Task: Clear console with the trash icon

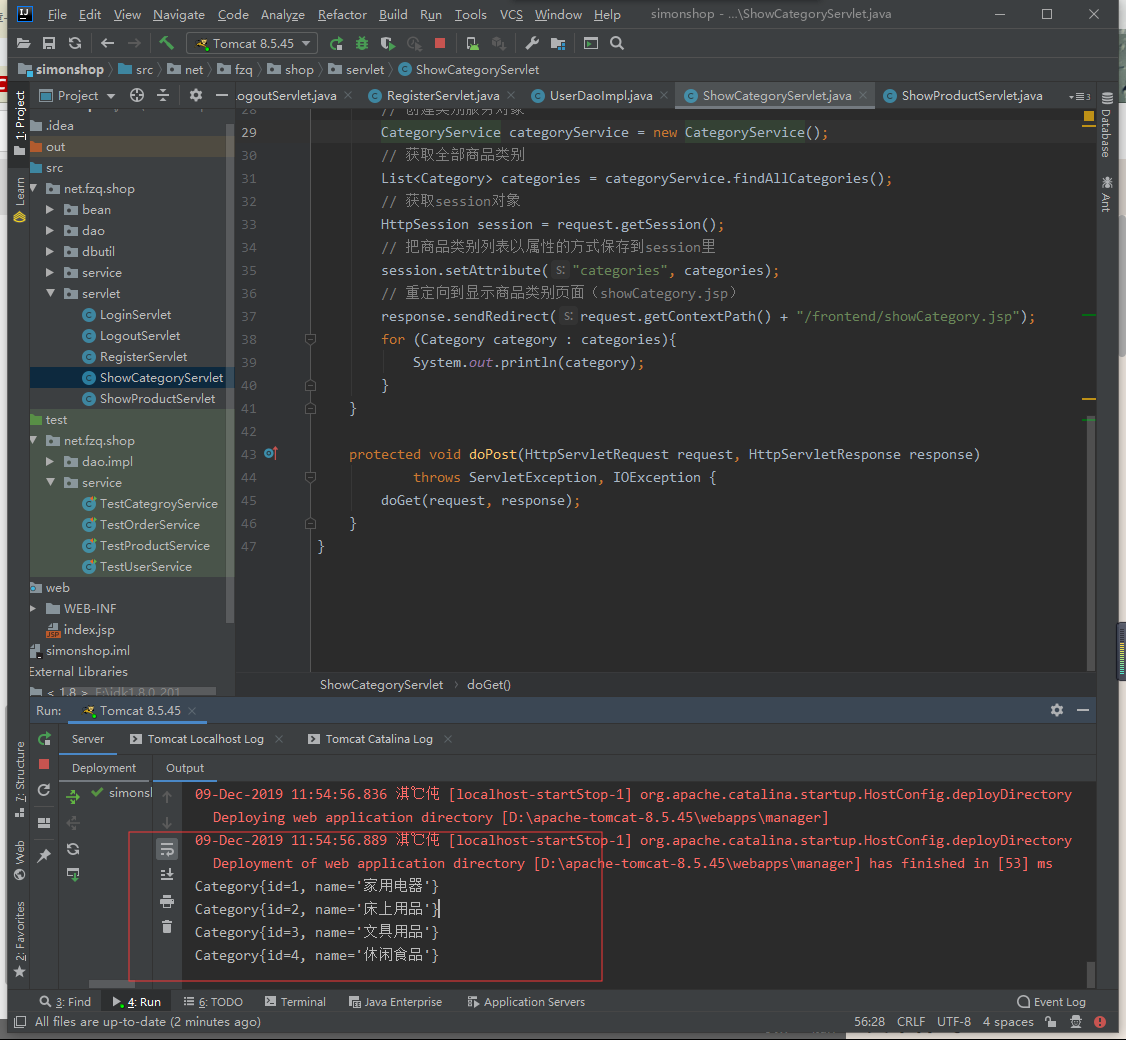Action: (x=167, y=927)
